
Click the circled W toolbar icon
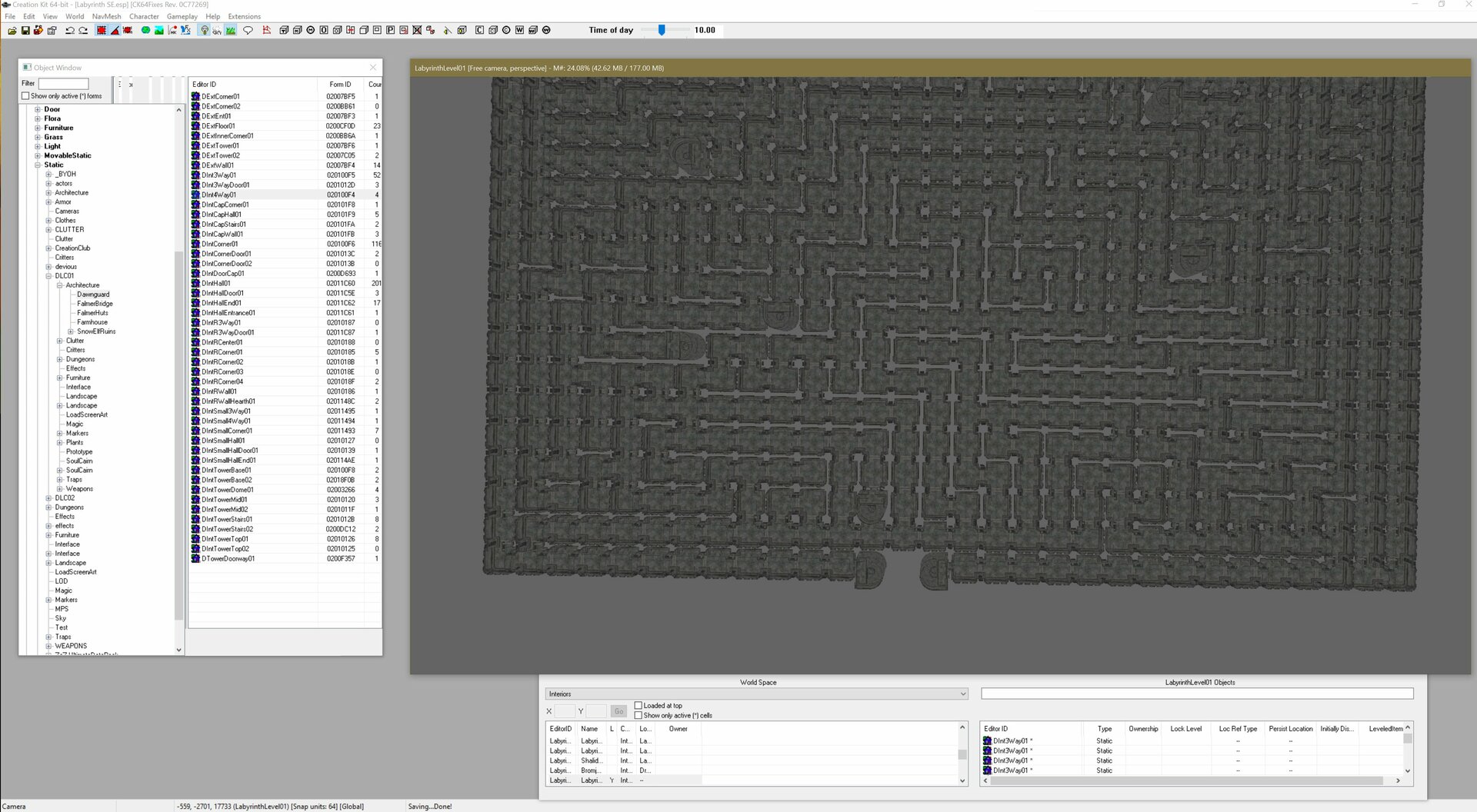pyautogui.click(x=546, y=30)
